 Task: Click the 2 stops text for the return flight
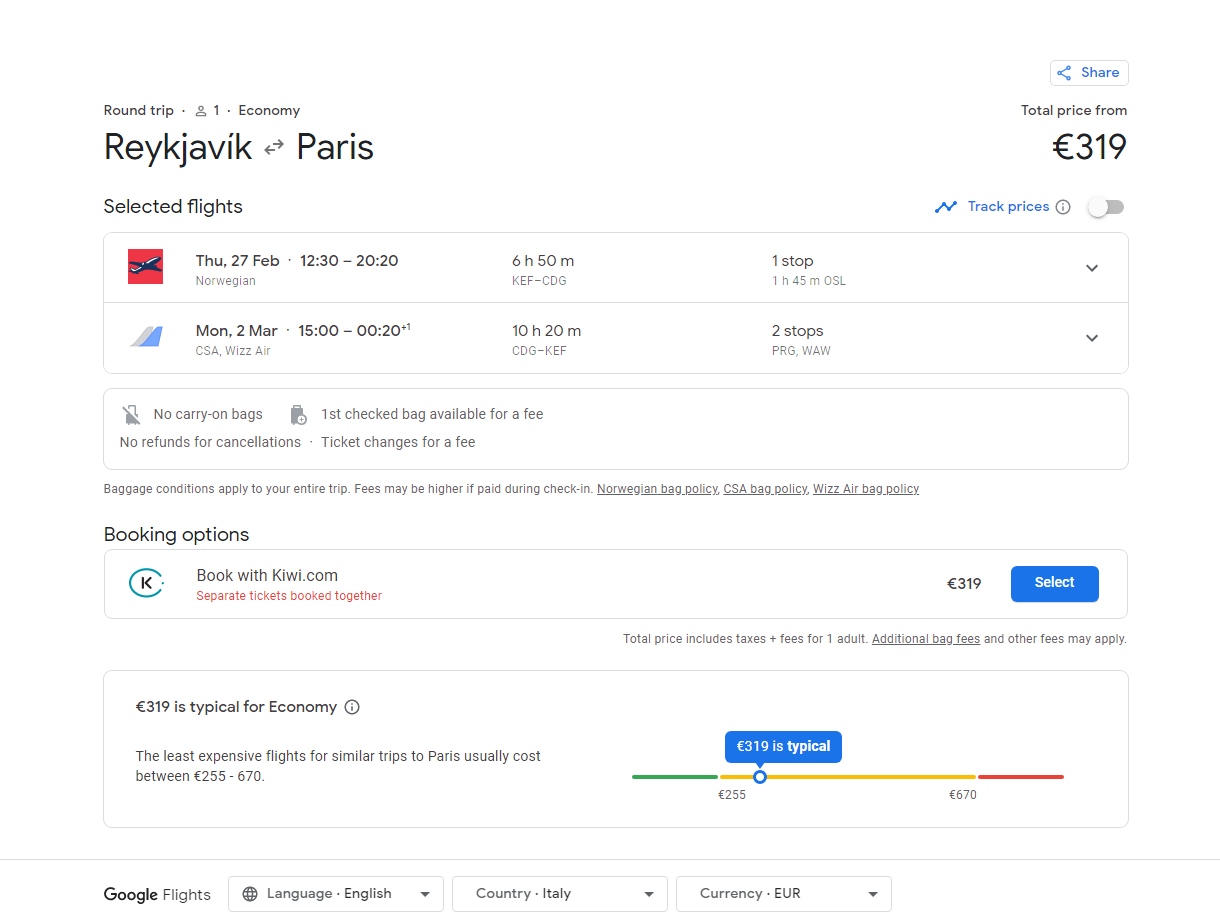click(798, 331)
